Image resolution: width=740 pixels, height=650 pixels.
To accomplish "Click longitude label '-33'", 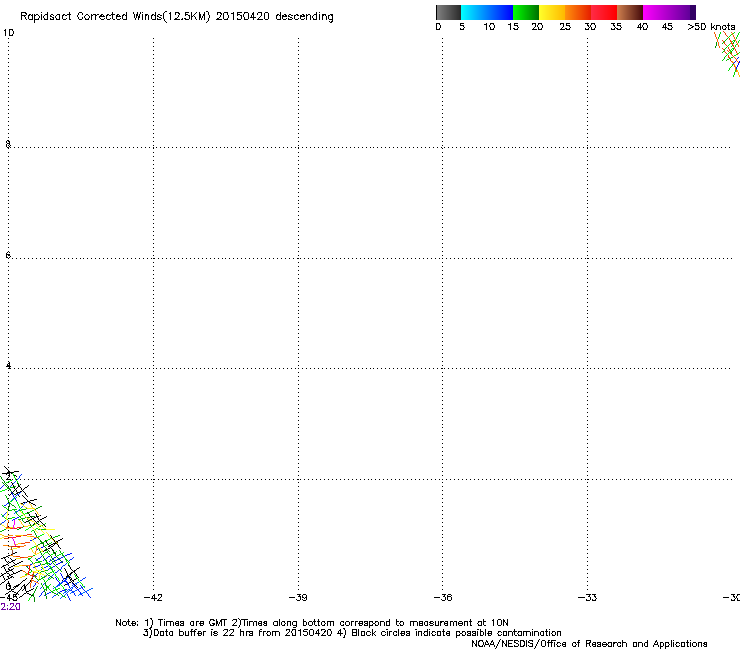I will [587, 598].
